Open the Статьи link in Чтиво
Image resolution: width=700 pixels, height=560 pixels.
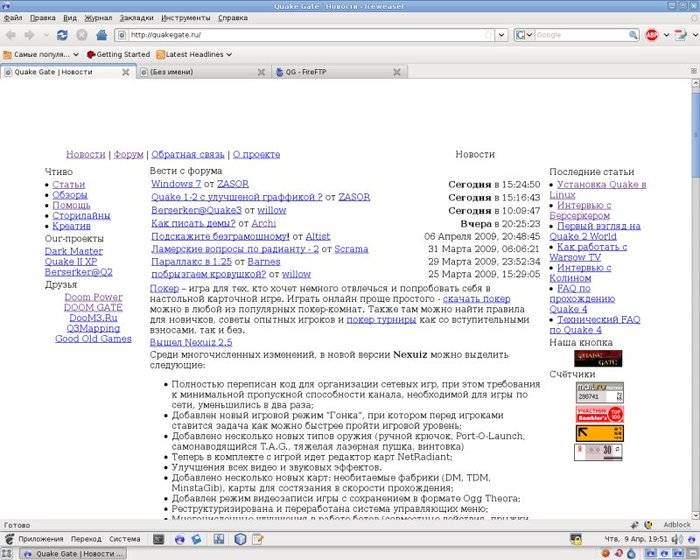68,184
